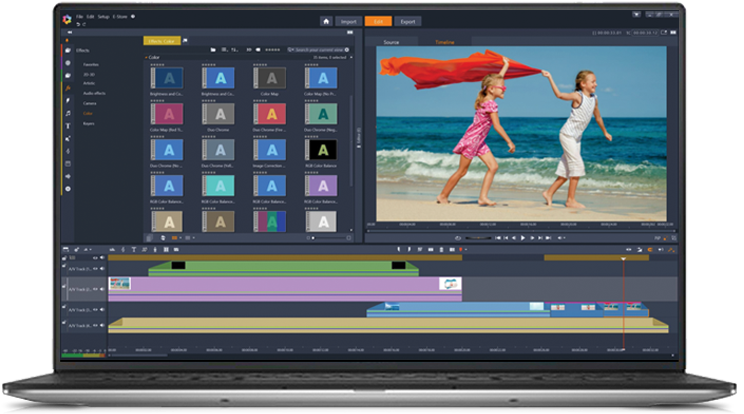Screen dimensions: 744x414
Task: Select the Duo Chrome gray effect thumbnail
Action: tap(218, 114)
